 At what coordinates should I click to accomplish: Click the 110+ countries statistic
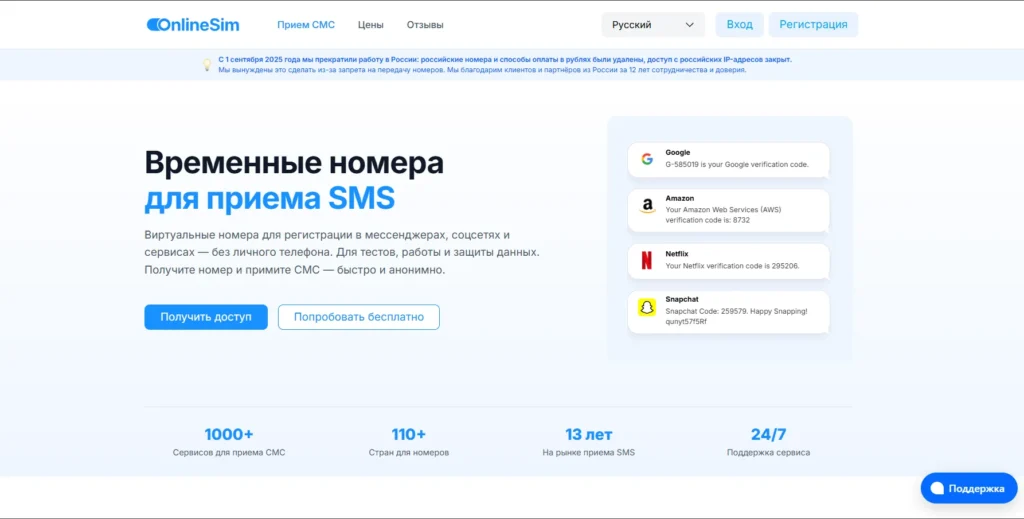coord(408,434)
